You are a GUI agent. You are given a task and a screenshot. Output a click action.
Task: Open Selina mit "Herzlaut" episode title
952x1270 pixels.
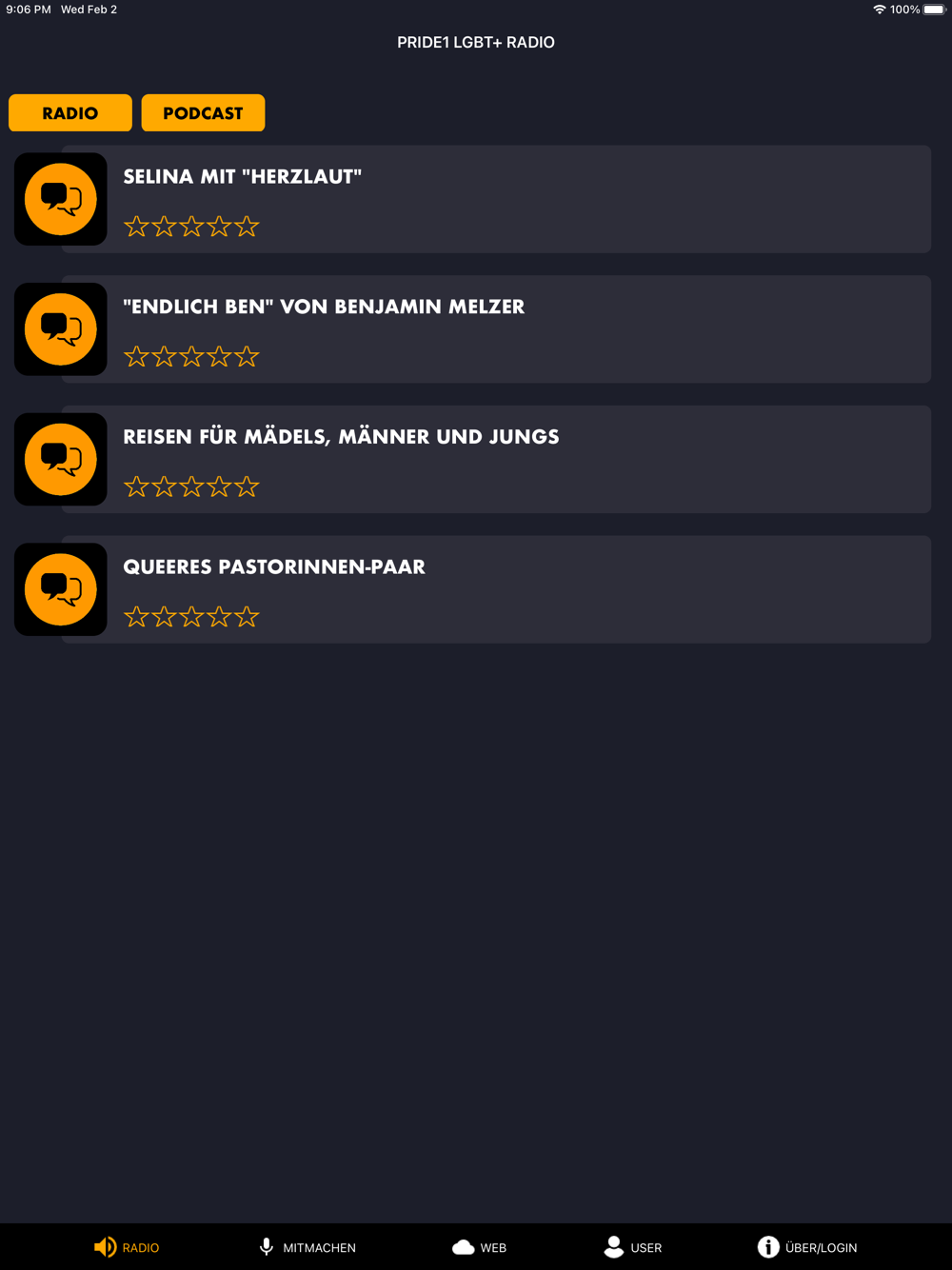[243, 176]
